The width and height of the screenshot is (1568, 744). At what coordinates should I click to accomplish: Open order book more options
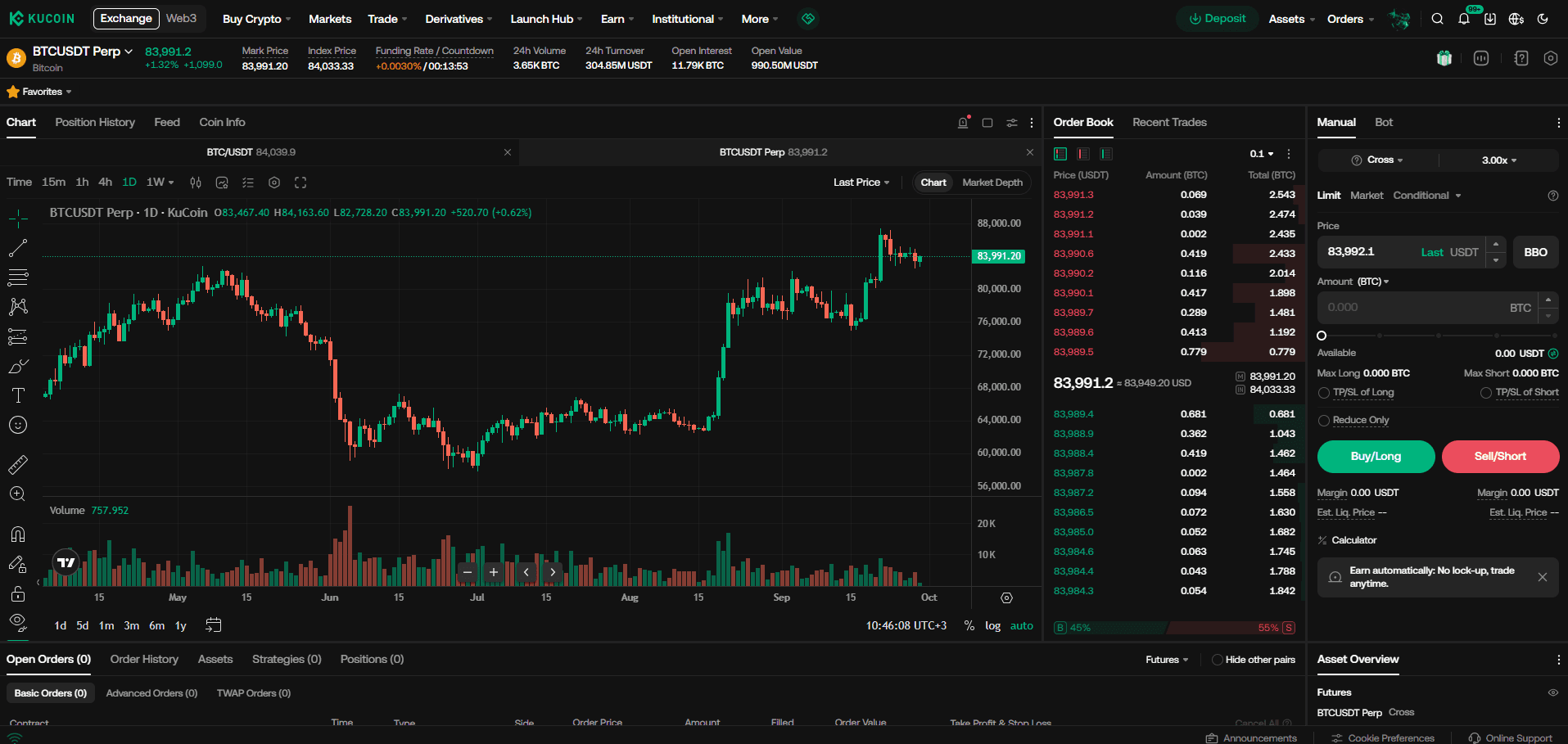[1289, 154]
